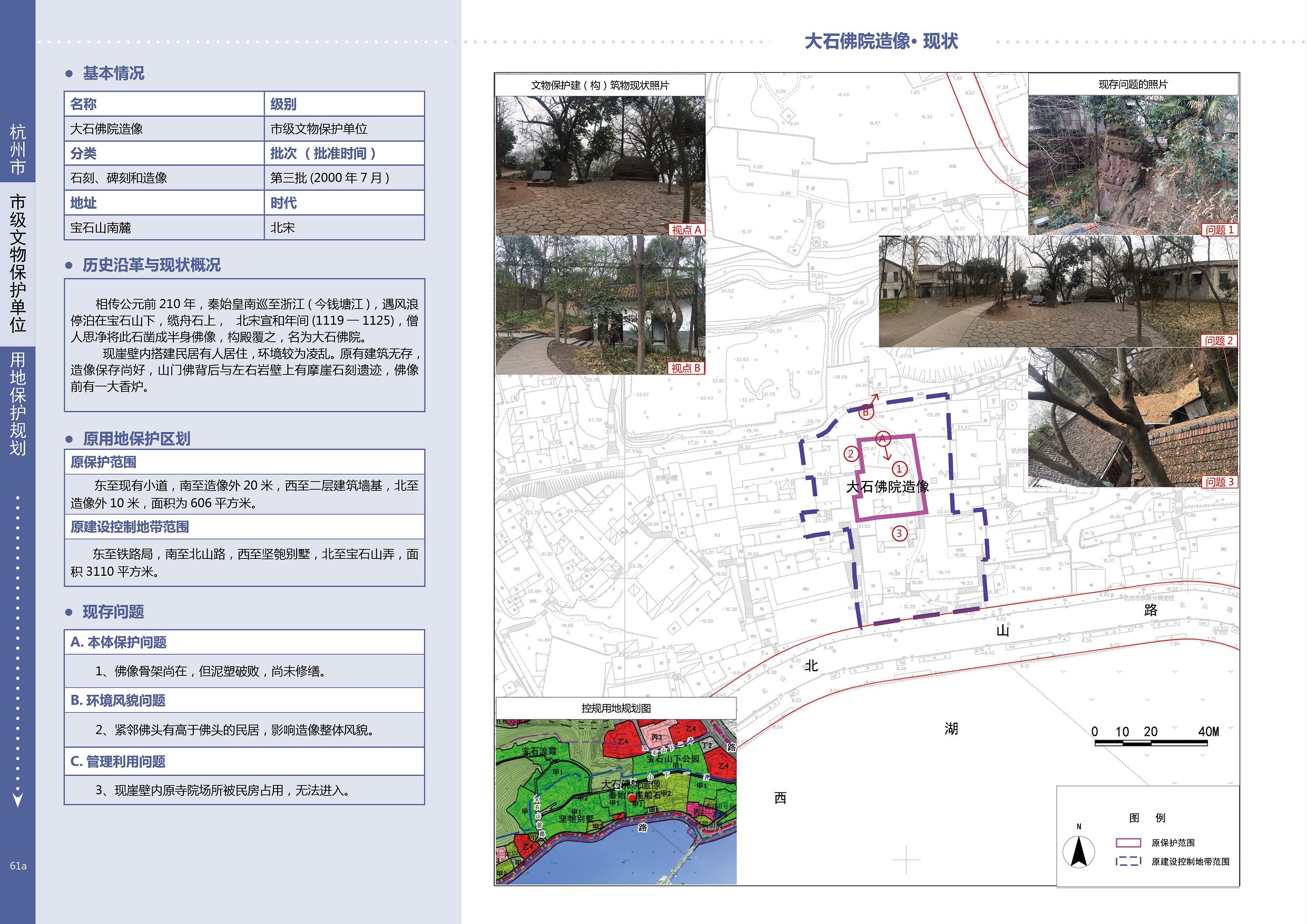Click the north arrow compass icon

tap(1078, 852)
